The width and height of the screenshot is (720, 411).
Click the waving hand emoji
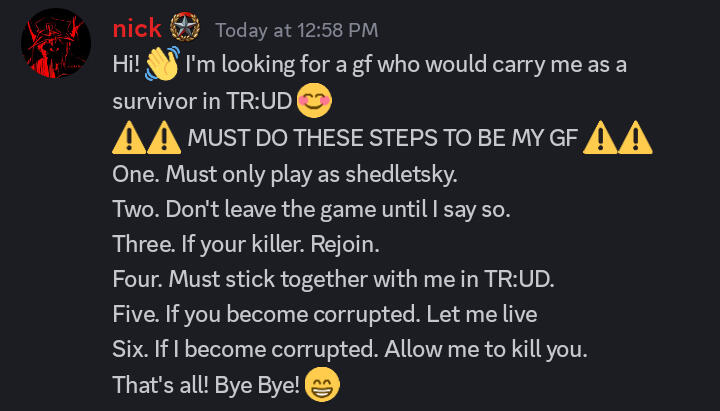162,64
